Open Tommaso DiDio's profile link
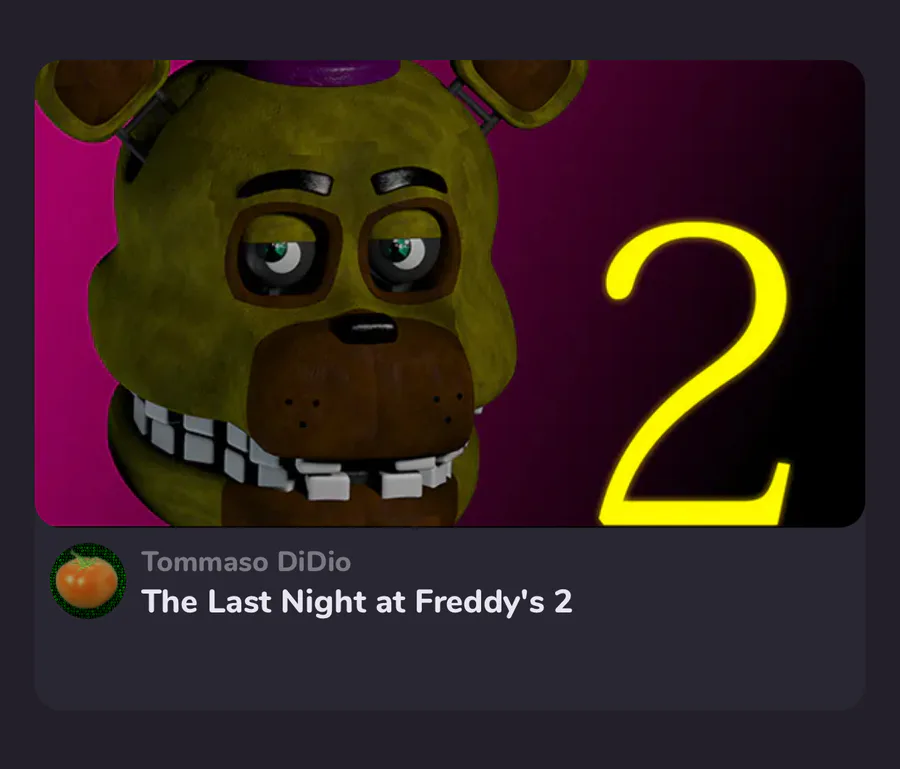900x769 pixels. tap(246, 562)
